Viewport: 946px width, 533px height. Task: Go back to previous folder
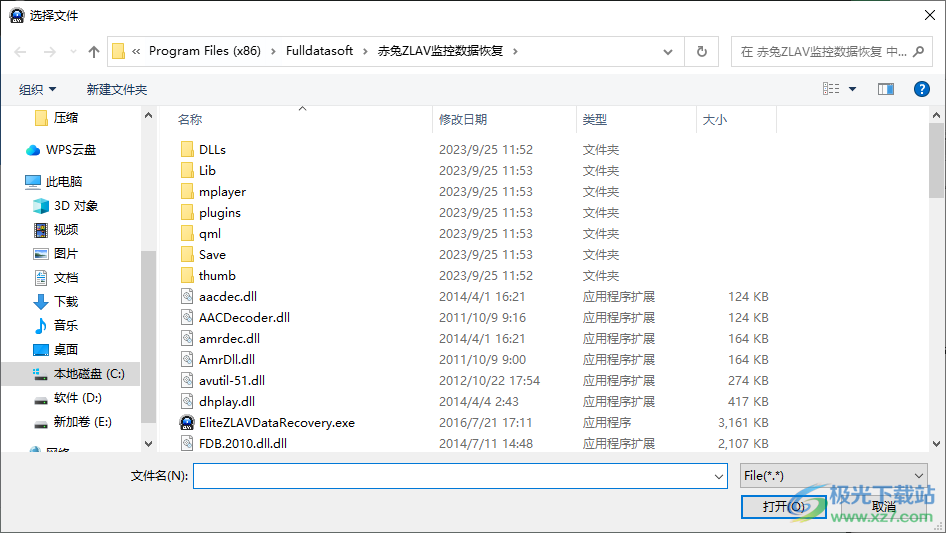20,52
